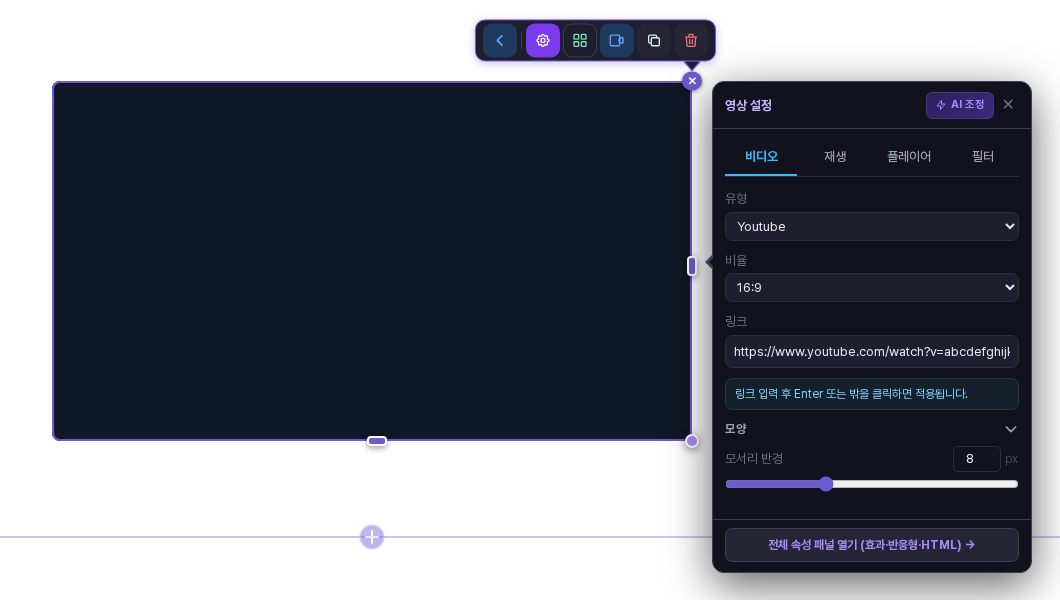1060x600 pixels.
Task: Click the AI 조정 button
Action: pyautogui.click(x=960, y=105)
